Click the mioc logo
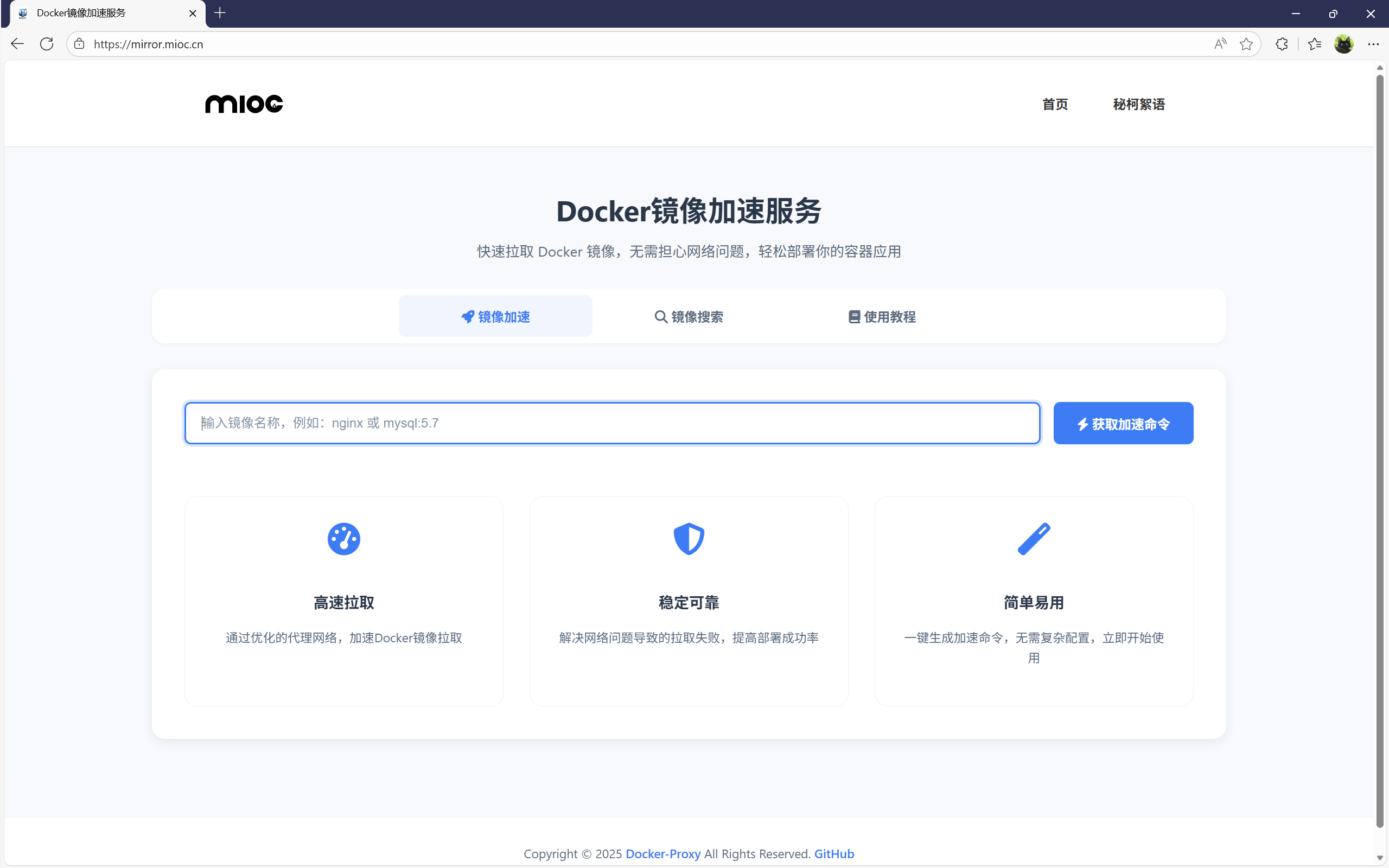Screen dimensions: 1389x868 (244, 104)
